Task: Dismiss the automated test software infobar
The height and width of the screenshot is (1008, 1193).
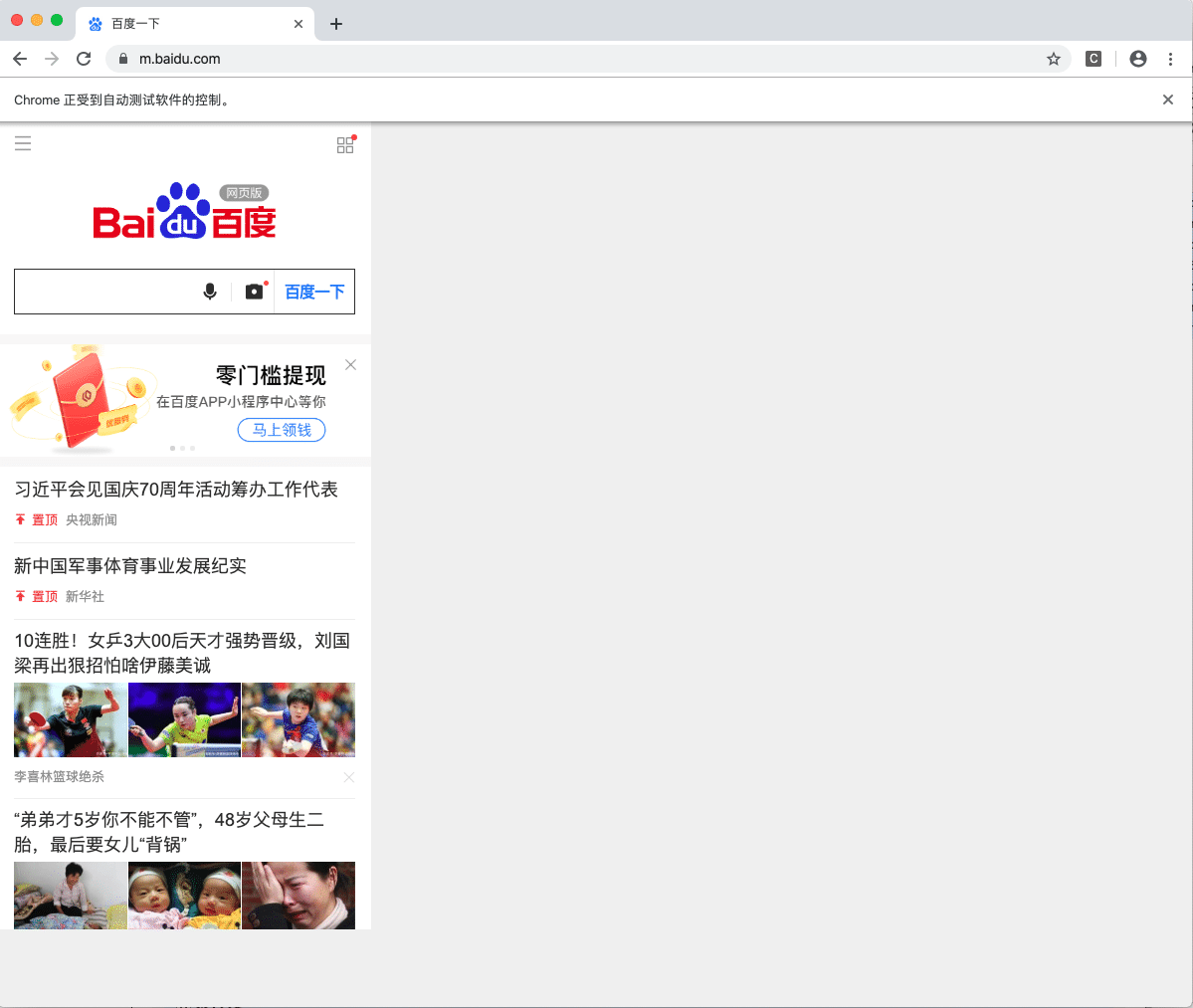Action: (1168, 100)
